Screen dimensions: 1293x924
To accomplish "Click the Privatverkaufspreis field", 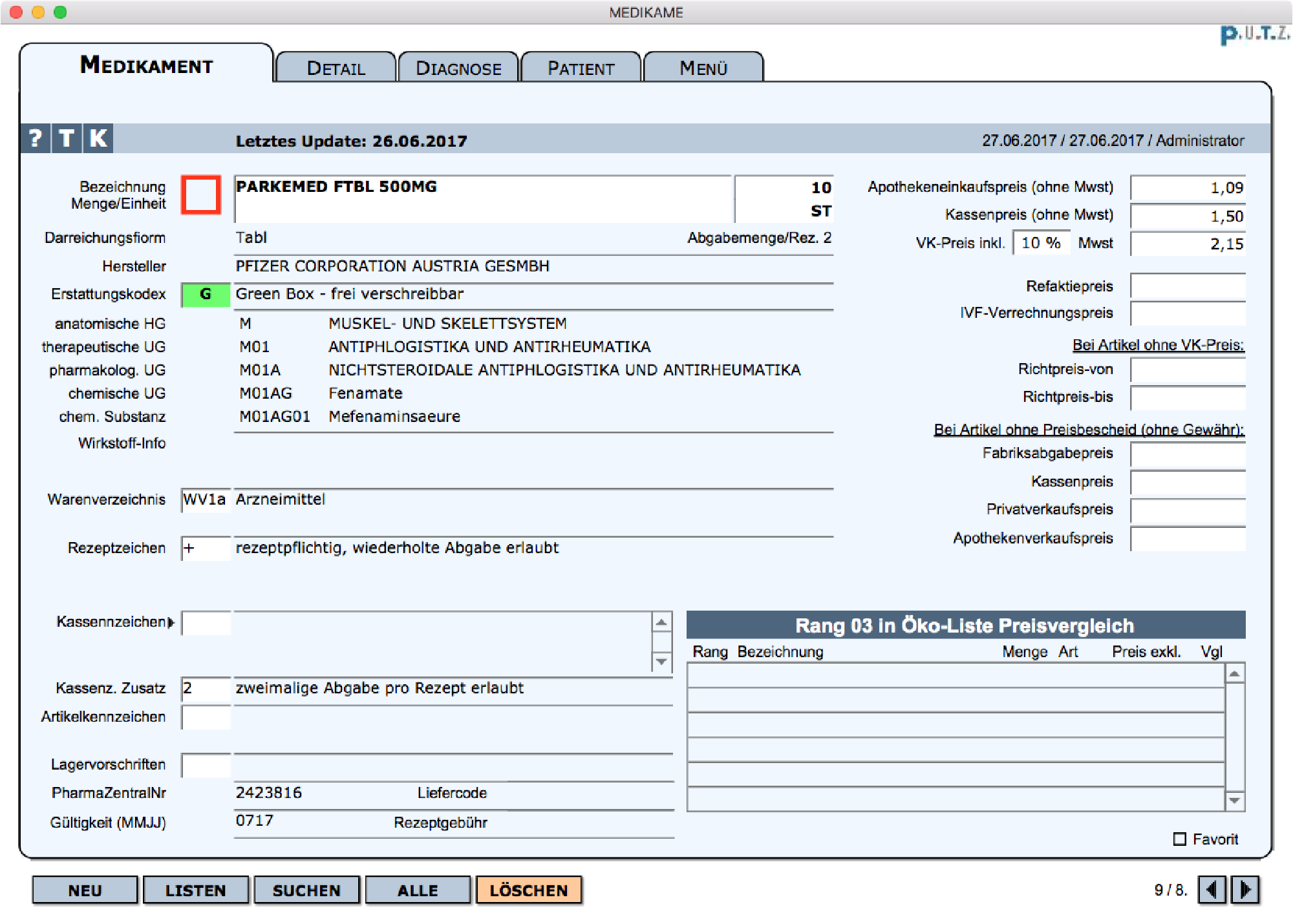I will pos(1188,510).
